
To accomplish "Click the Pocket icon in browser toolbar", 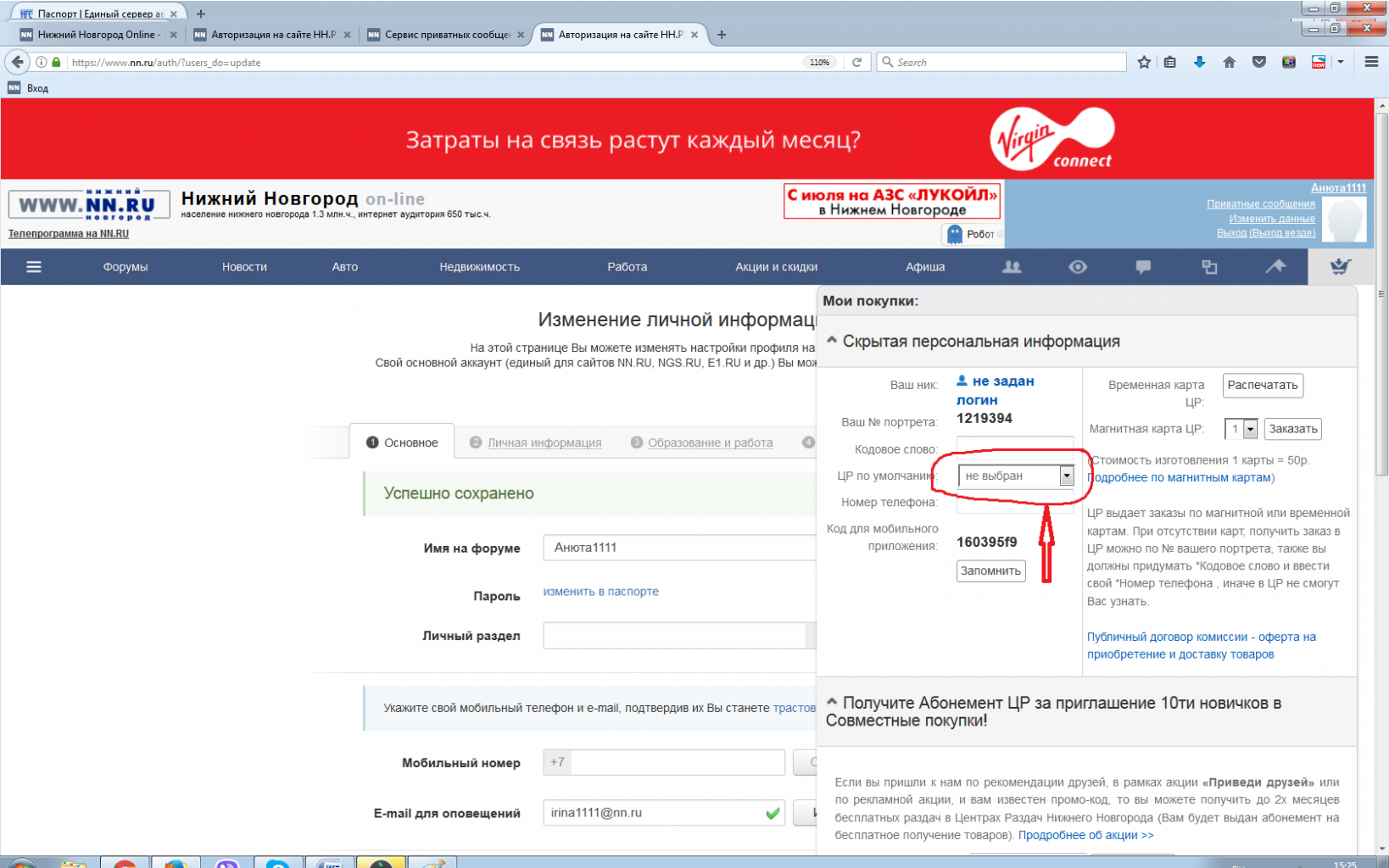I will [1258, 62].
